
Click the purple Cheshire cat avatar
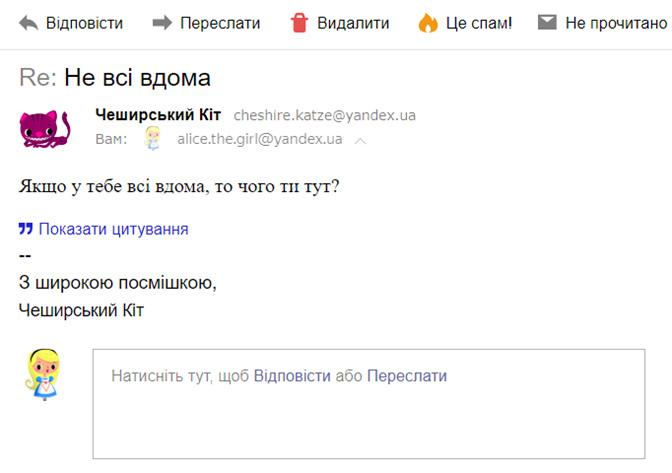(45, 129)
